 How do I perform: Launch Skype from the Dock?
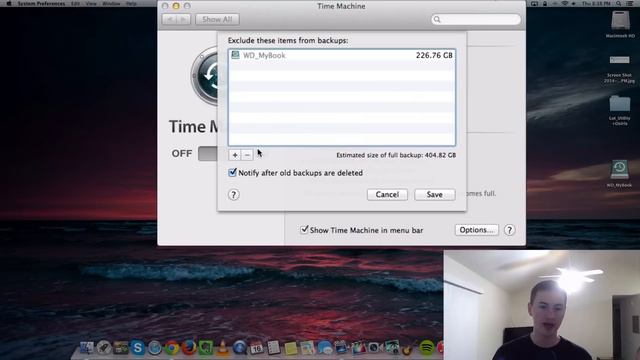(x=138, y=348)
